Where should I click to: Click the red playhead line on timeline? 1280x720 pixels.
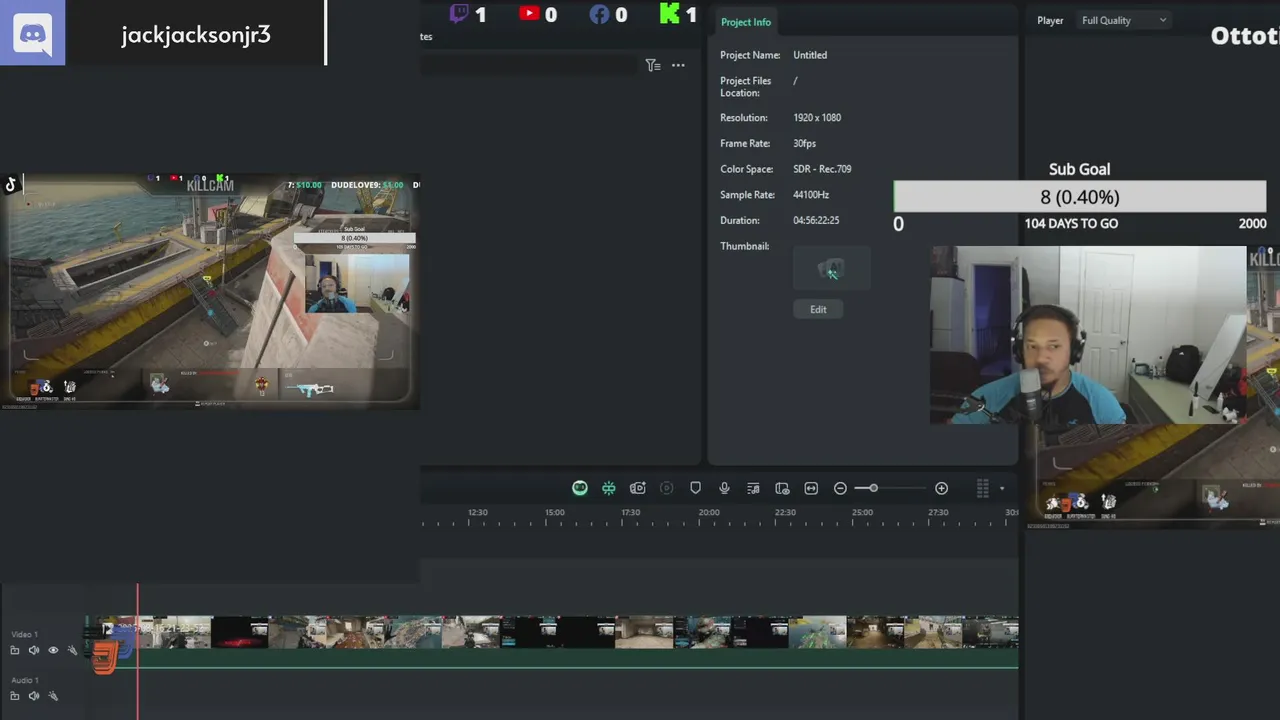(x=138, y=650)
